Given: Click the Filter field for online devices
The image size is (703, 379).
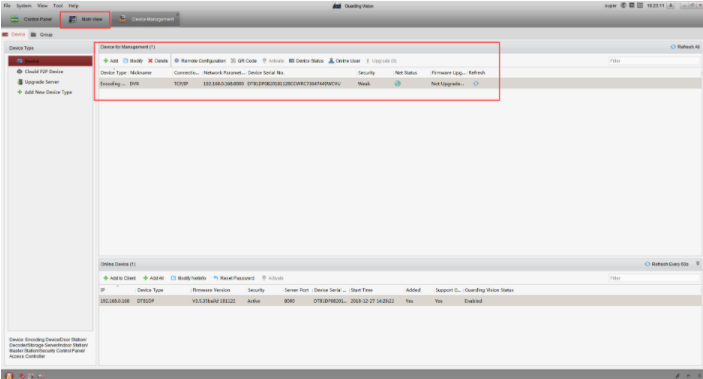Looking at the screenshot, I should pyautogui.click(x=654, y=278).
